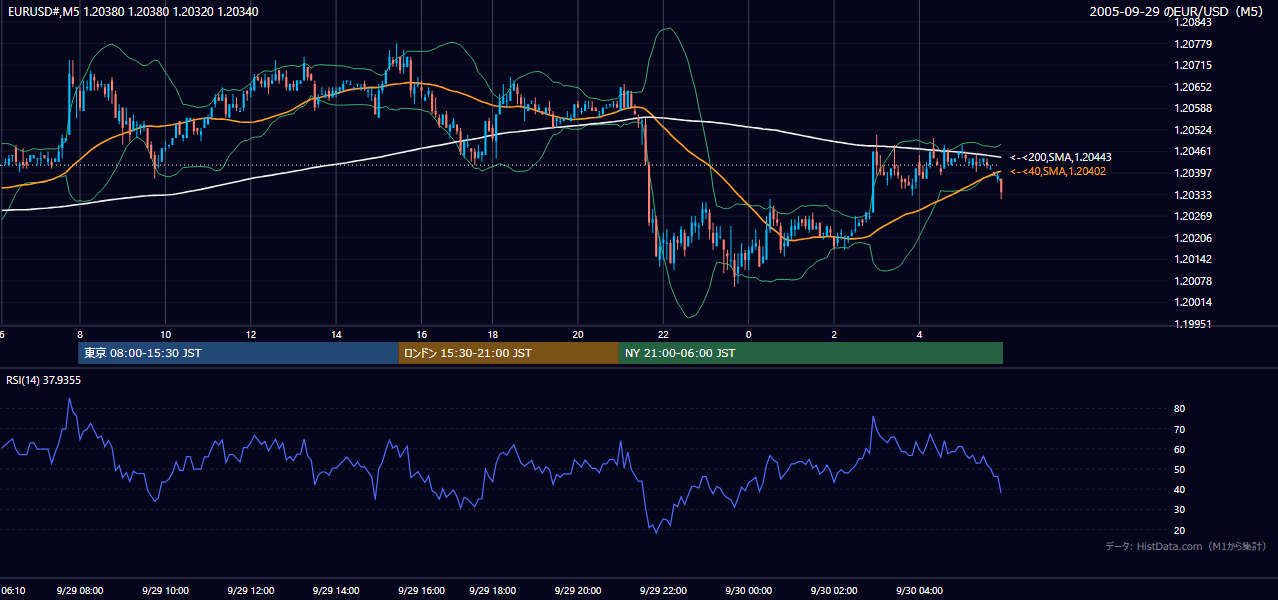Click price axis value 1.20652
The image size is (1278, 600).
point(1195,87)
